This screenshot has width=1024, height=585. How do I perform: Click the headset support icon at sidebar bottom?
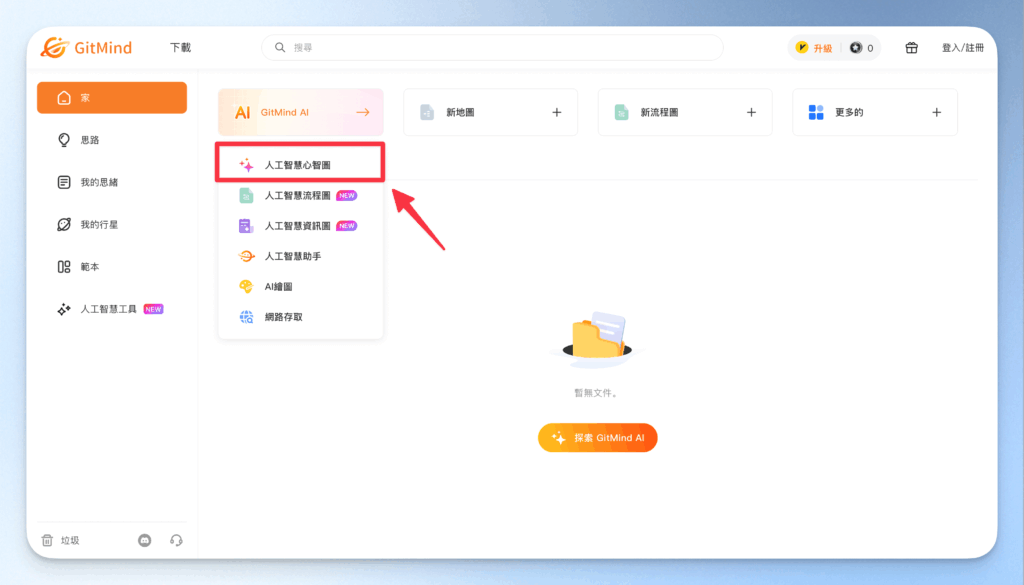(176, 539)
